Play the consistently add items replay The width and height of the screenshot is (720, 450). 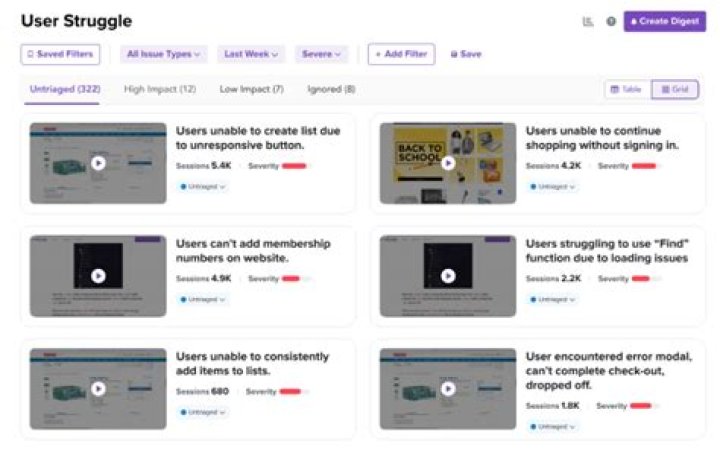98,389
